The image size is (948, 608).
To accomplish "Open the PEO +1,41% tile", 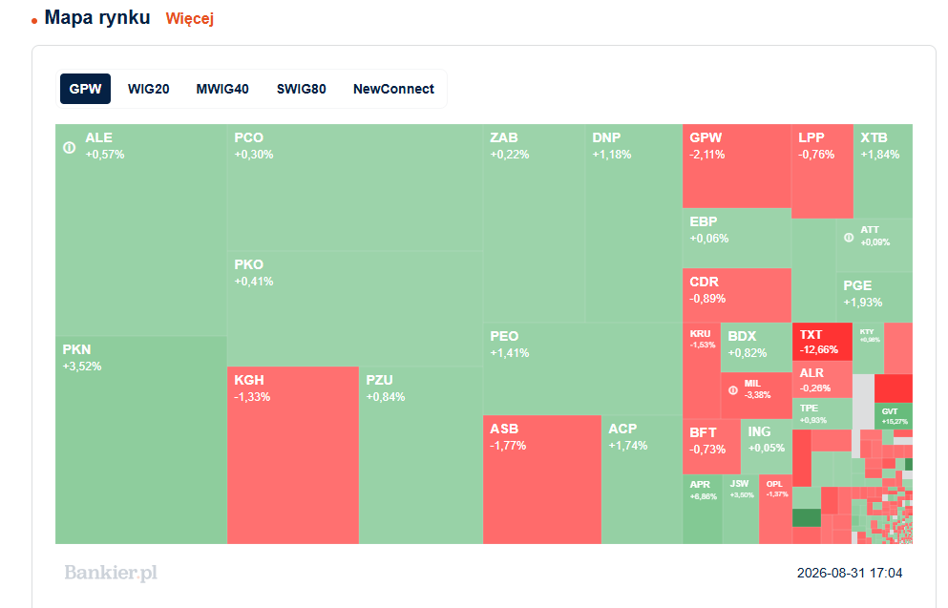I will click(x=583, y=369).
